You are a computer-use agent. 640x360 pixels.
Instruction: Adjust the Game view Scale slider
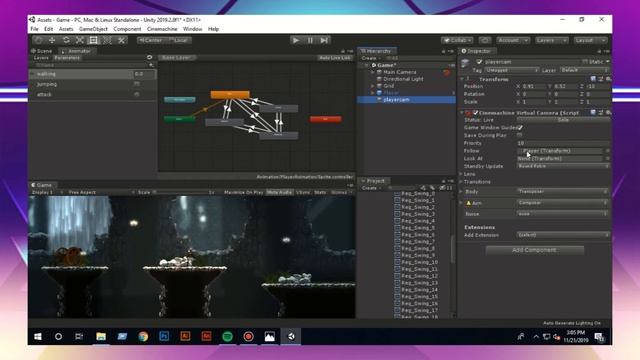[180, 192]
